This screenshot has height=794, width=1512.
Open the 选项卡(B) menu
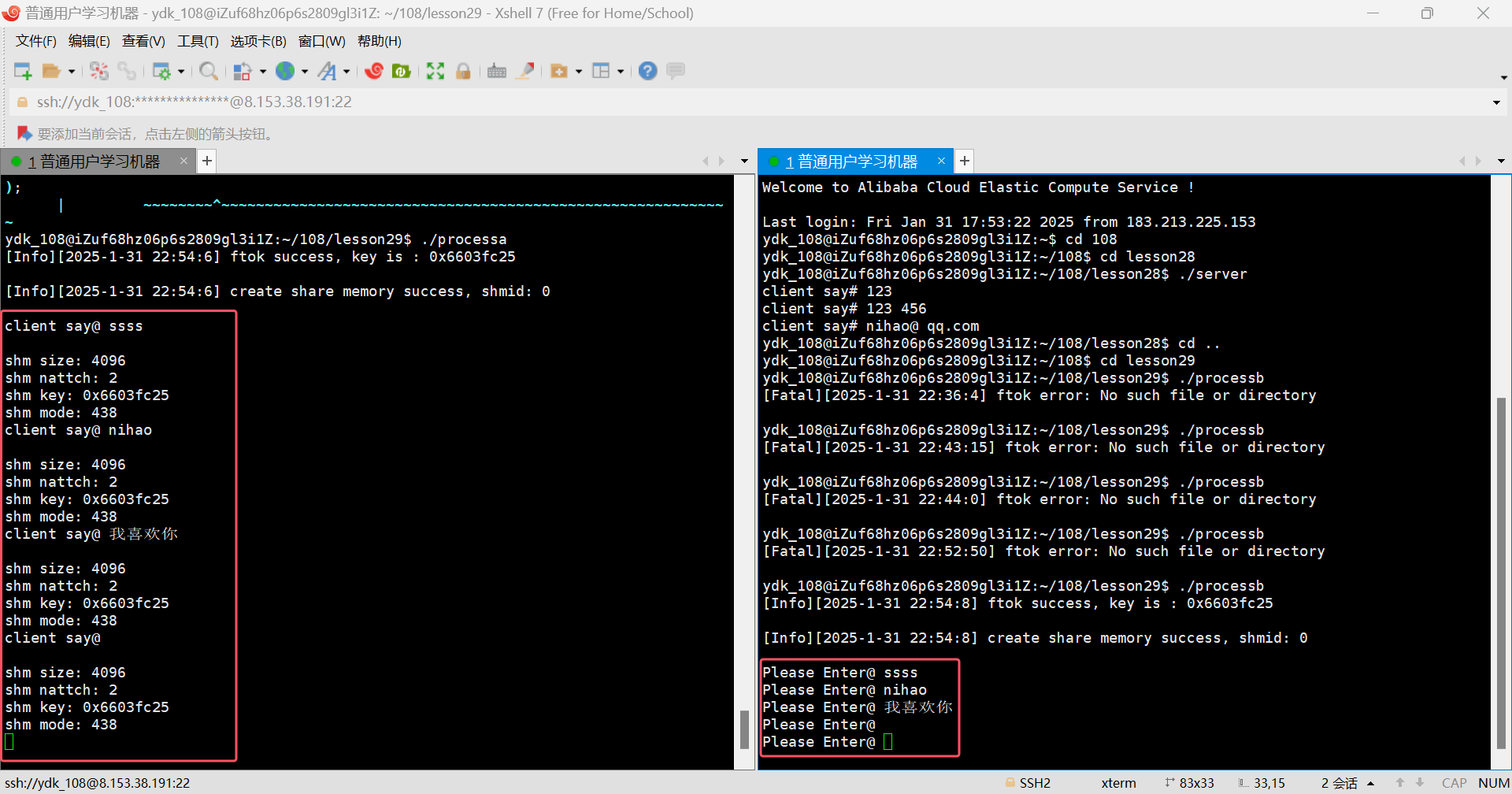point(258,41)
